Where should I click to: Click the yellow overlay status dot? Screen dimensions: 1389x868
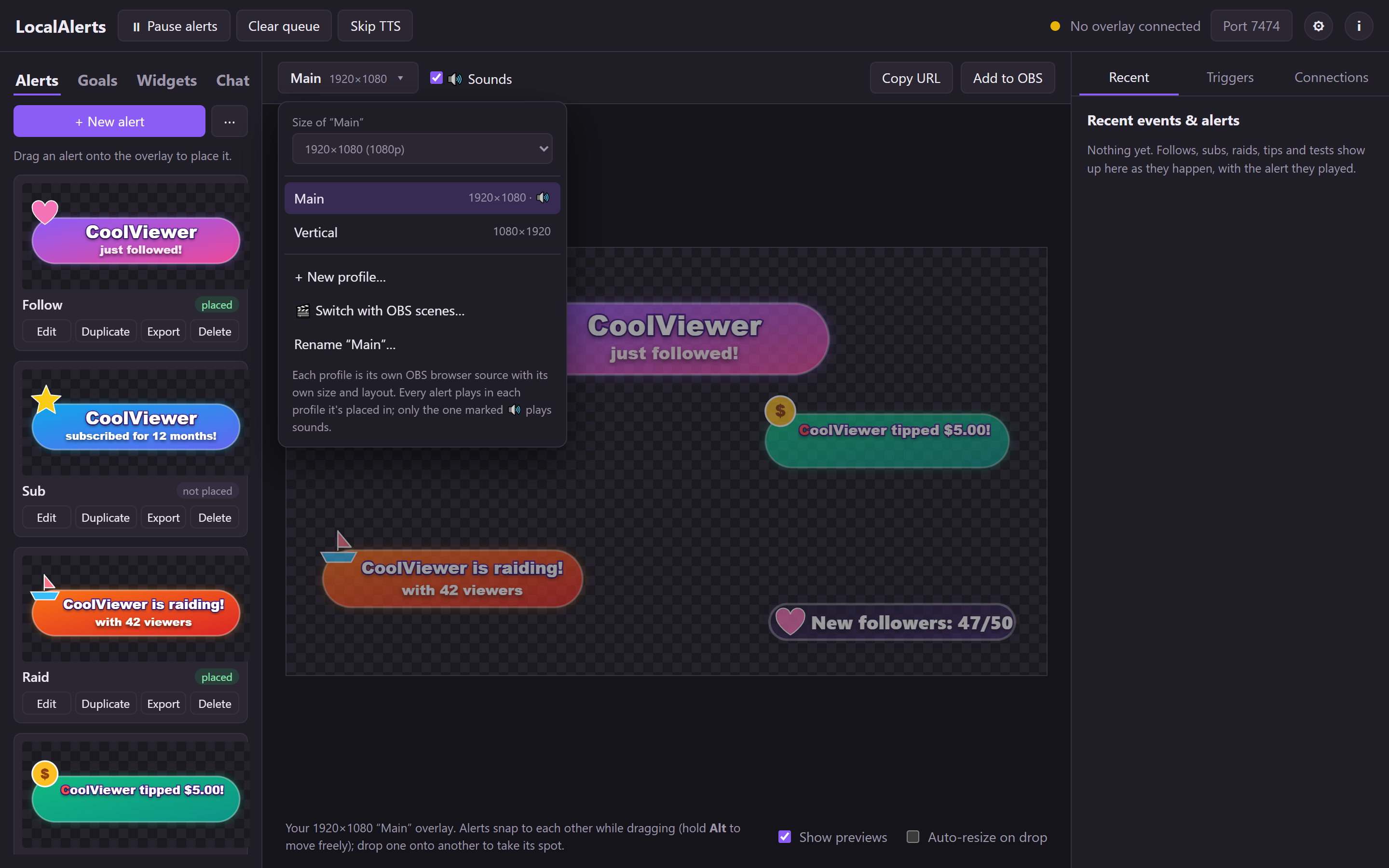[1055, 26]
